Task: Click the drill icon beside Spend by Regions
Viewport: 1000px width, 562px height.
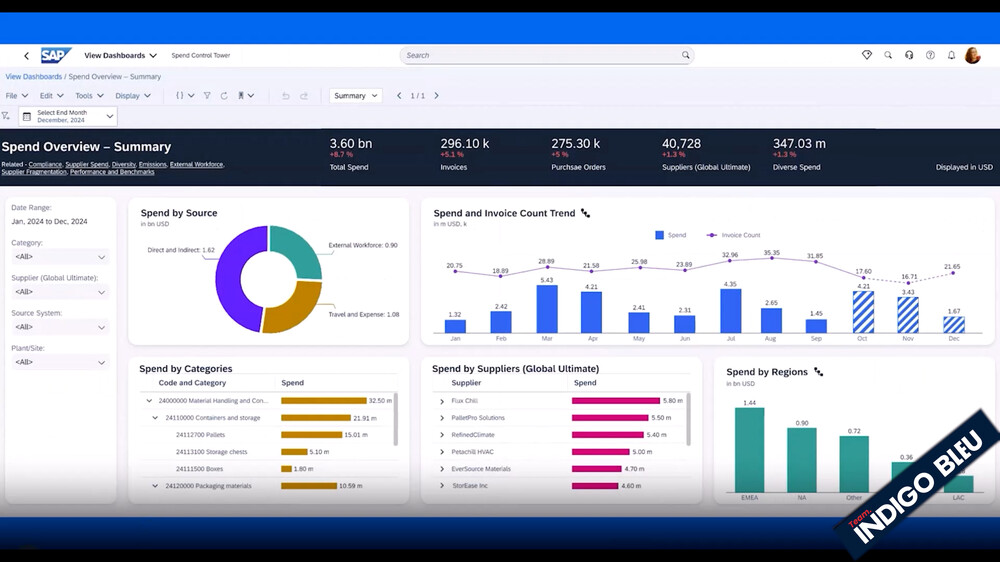Action: 818,372
